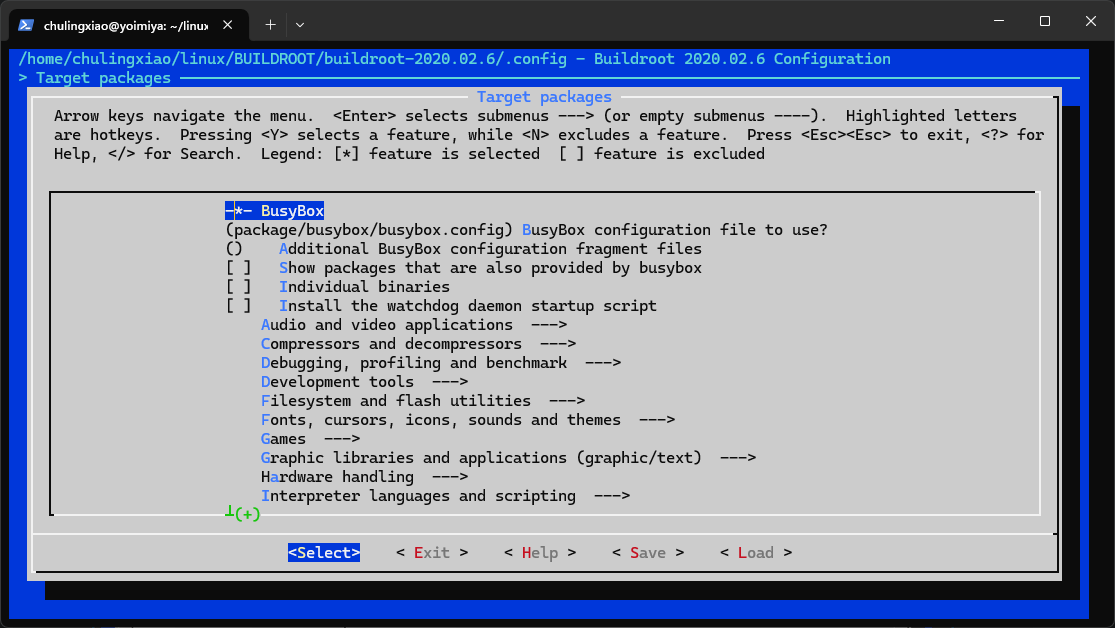Close the chulingxiao@yoimiya terminal tab
1115x628 pixels.
[x=228, y=25]
